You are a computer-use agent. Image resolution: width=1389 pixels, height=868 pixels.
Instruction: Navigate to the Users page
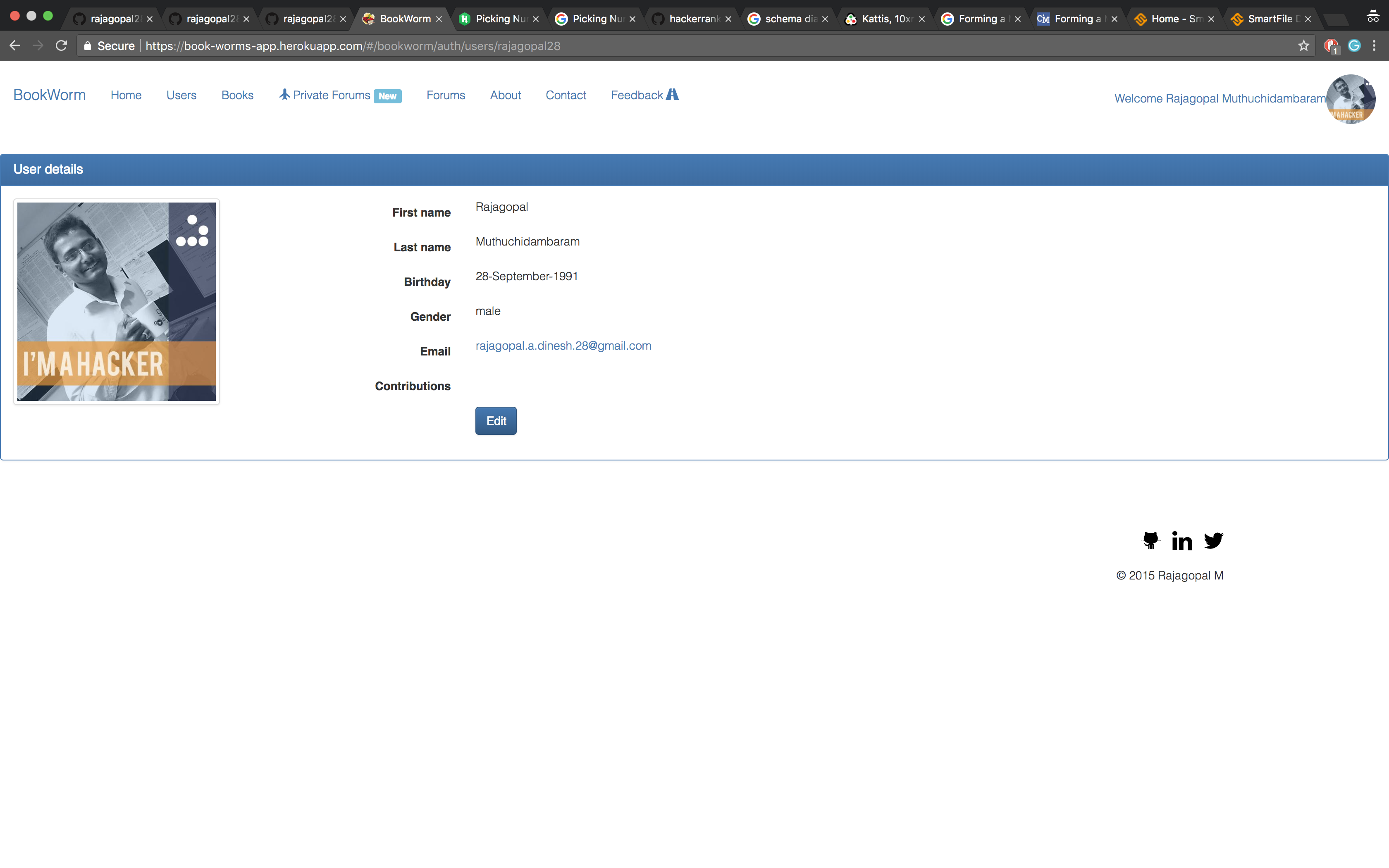coord(181,95)
